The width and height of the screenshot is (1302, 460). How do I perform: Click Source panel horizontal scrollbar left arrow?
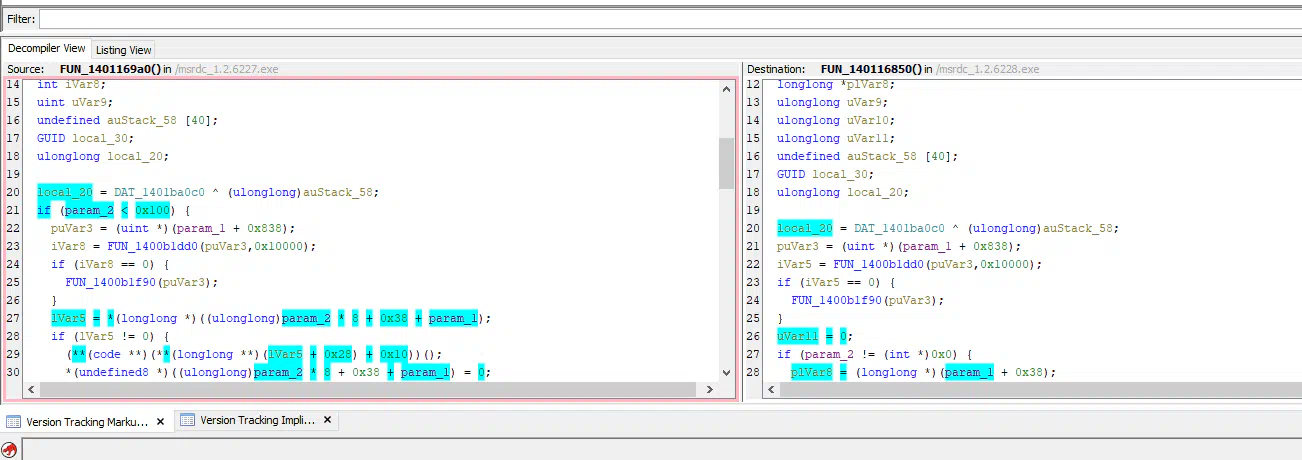click(29, 390)
